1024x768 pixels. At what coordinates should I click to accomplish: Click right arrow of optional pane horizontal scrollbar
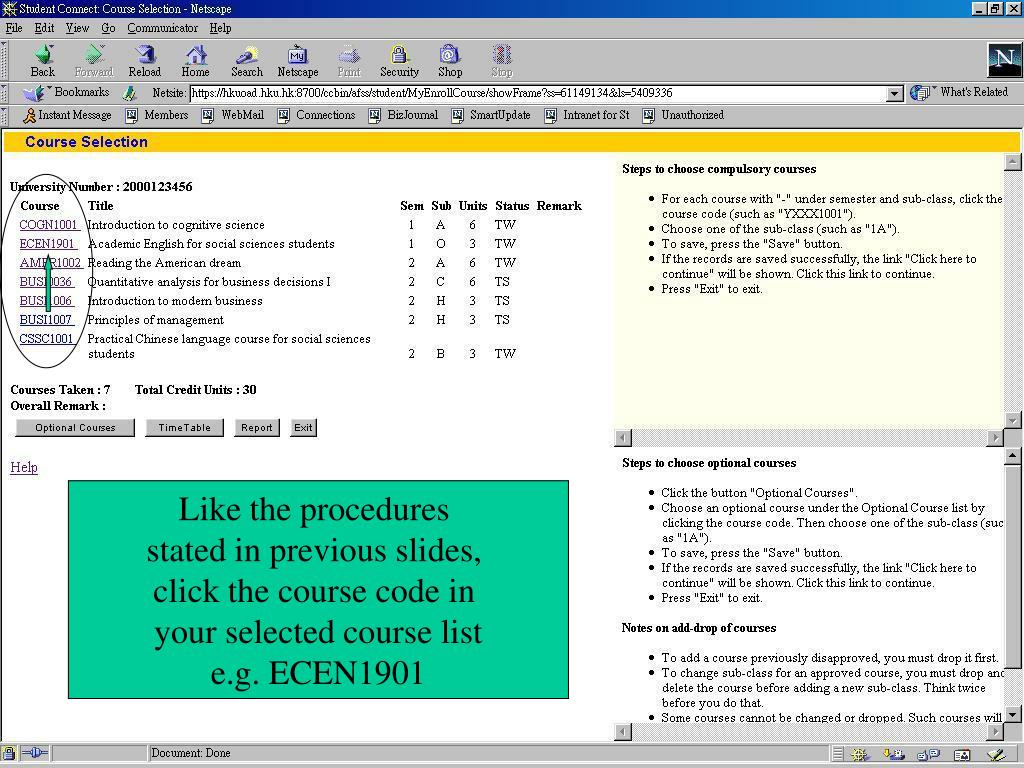995,732
